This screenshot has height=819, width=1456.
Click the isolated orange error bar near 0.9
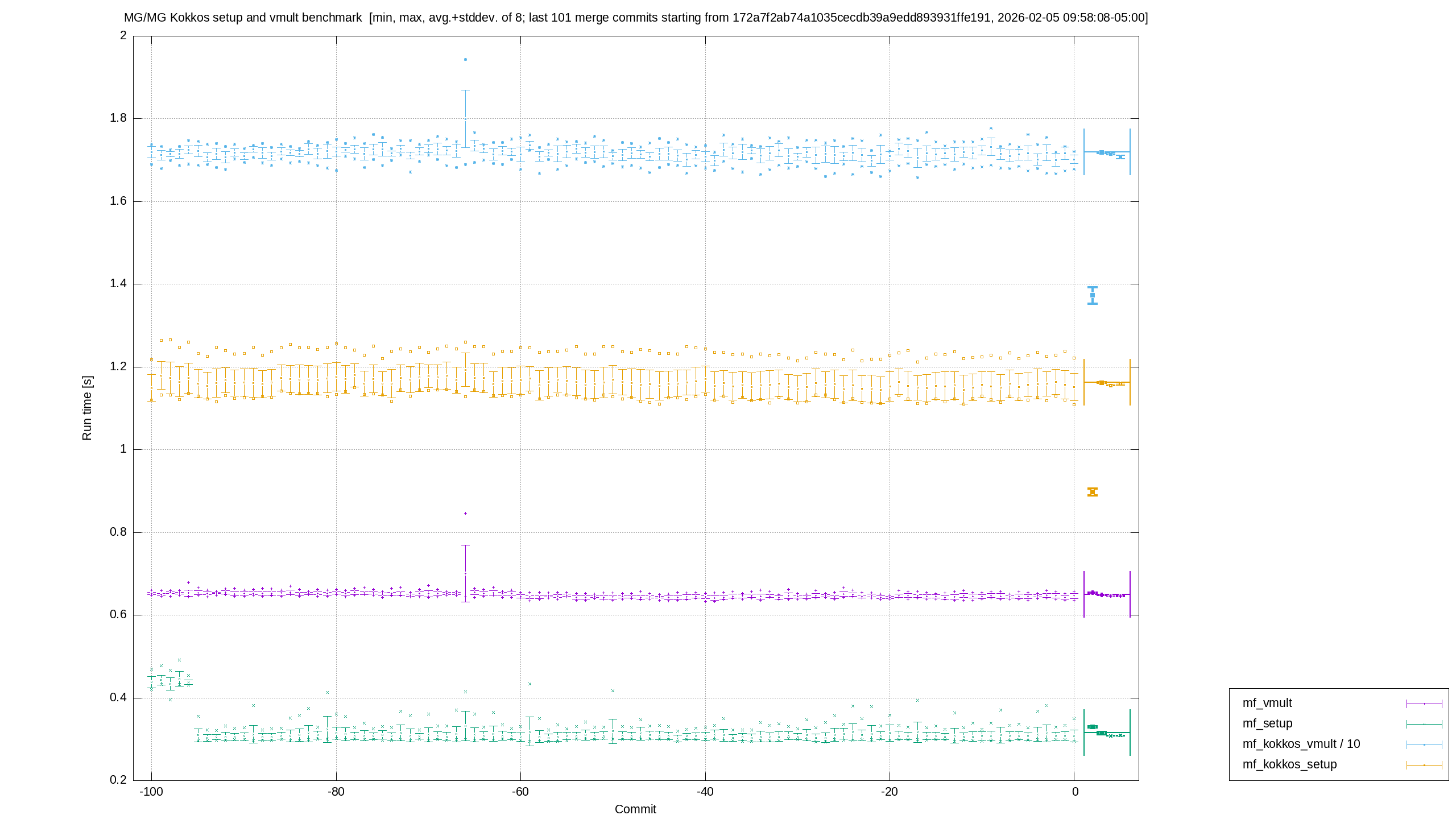[1093, 492]
